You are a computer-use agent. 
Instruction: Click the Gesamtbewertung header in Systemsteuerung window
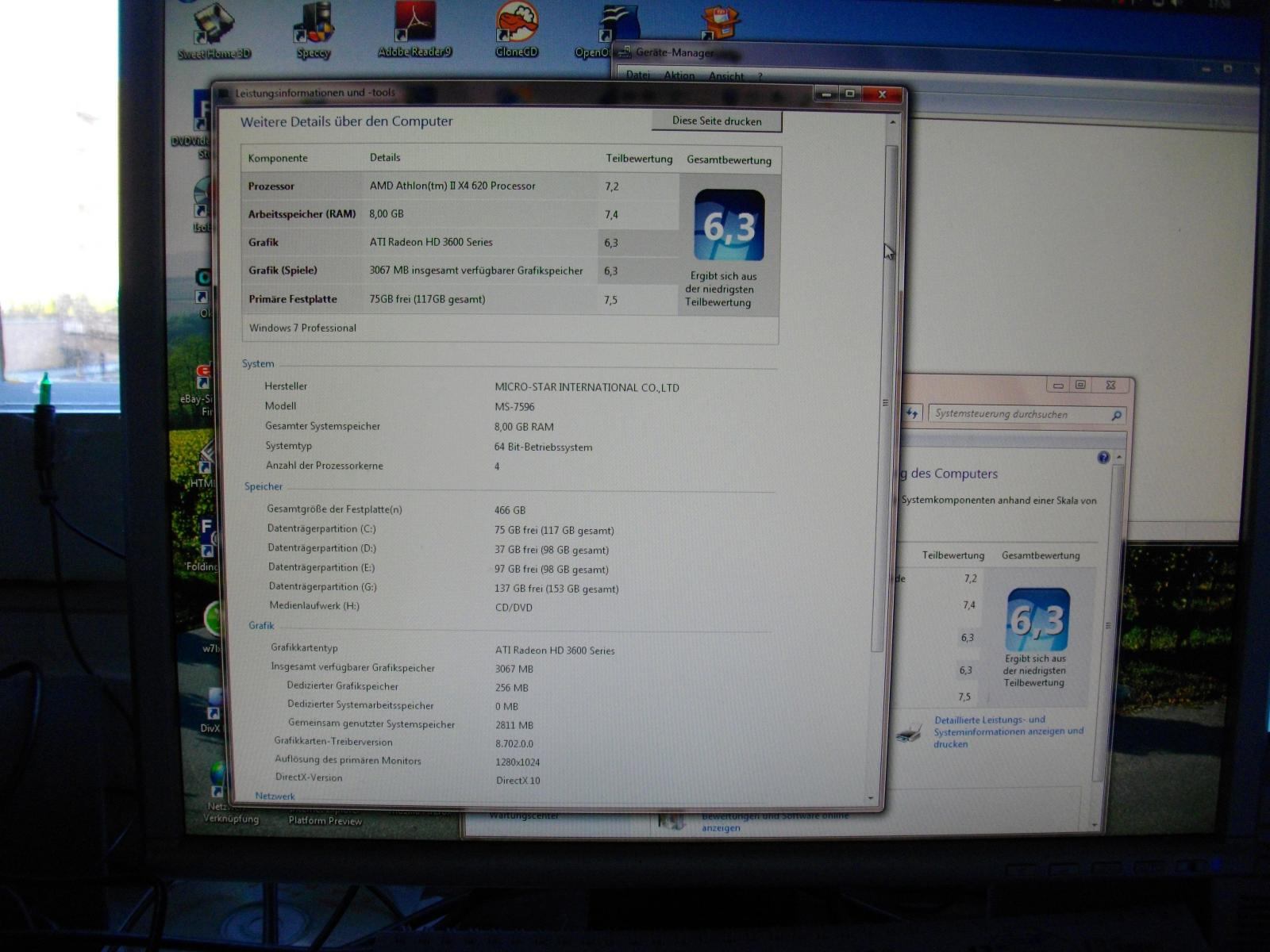tap(1041, 555)
